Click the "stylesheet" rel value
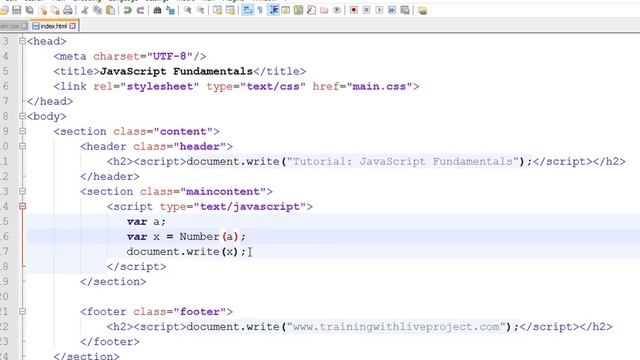 tap(160, 87)
